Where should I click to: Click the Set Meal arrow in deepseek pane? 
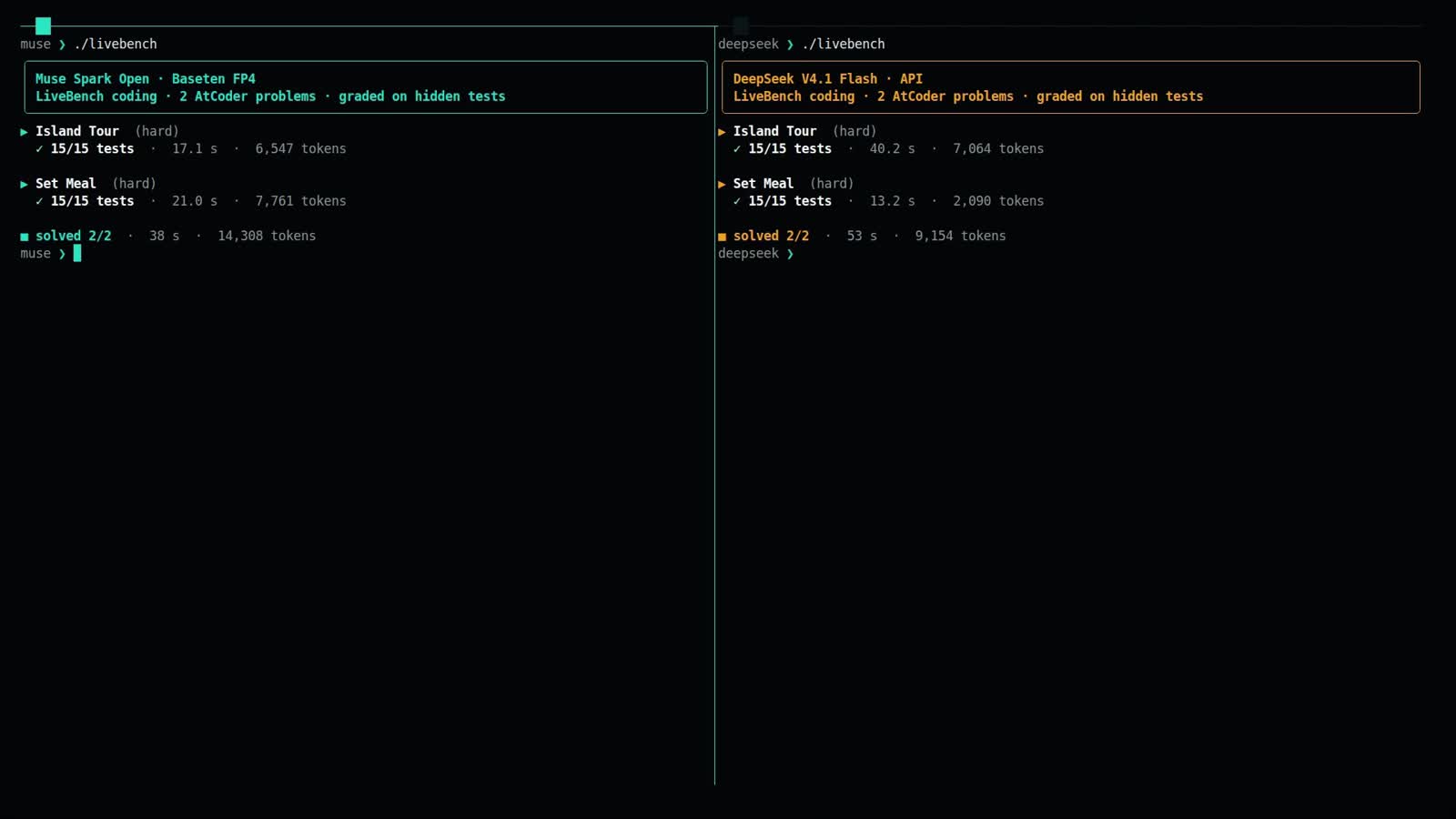722,184
